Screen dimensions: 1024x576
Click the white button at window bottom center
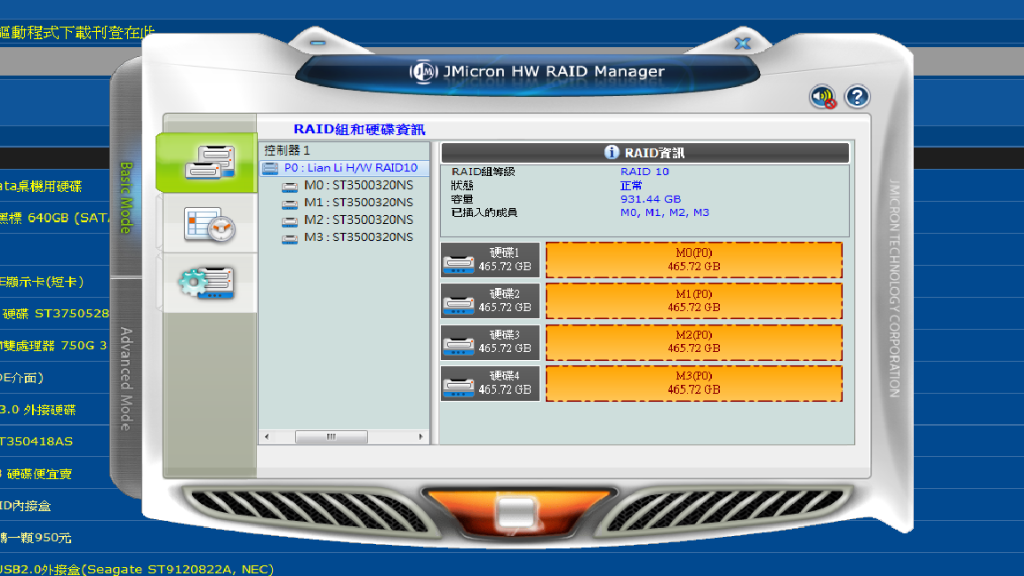(x=516, y=513)
